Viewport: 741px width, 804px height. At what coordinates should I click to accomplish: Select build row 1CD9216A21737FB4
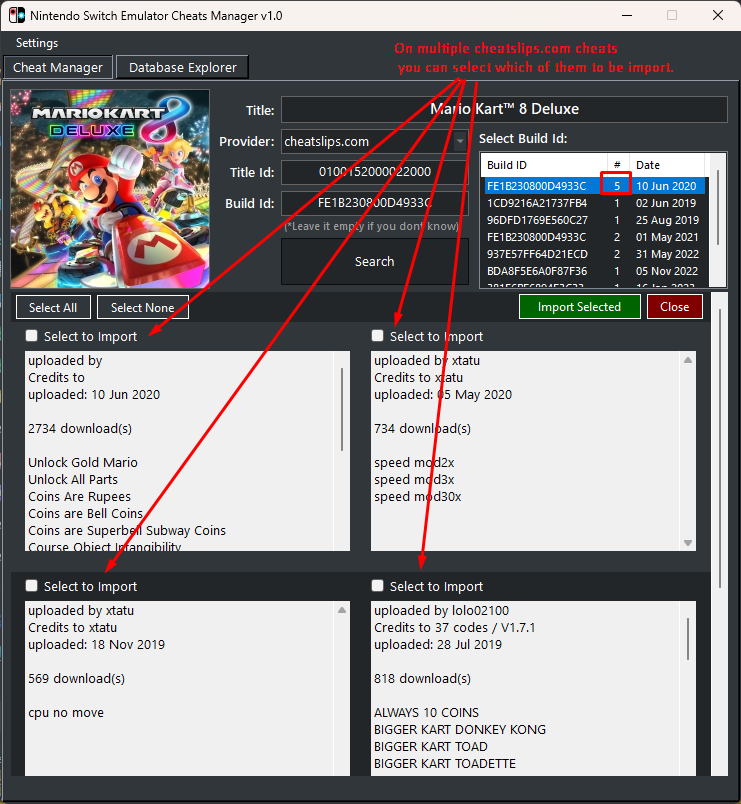[595, 203]
